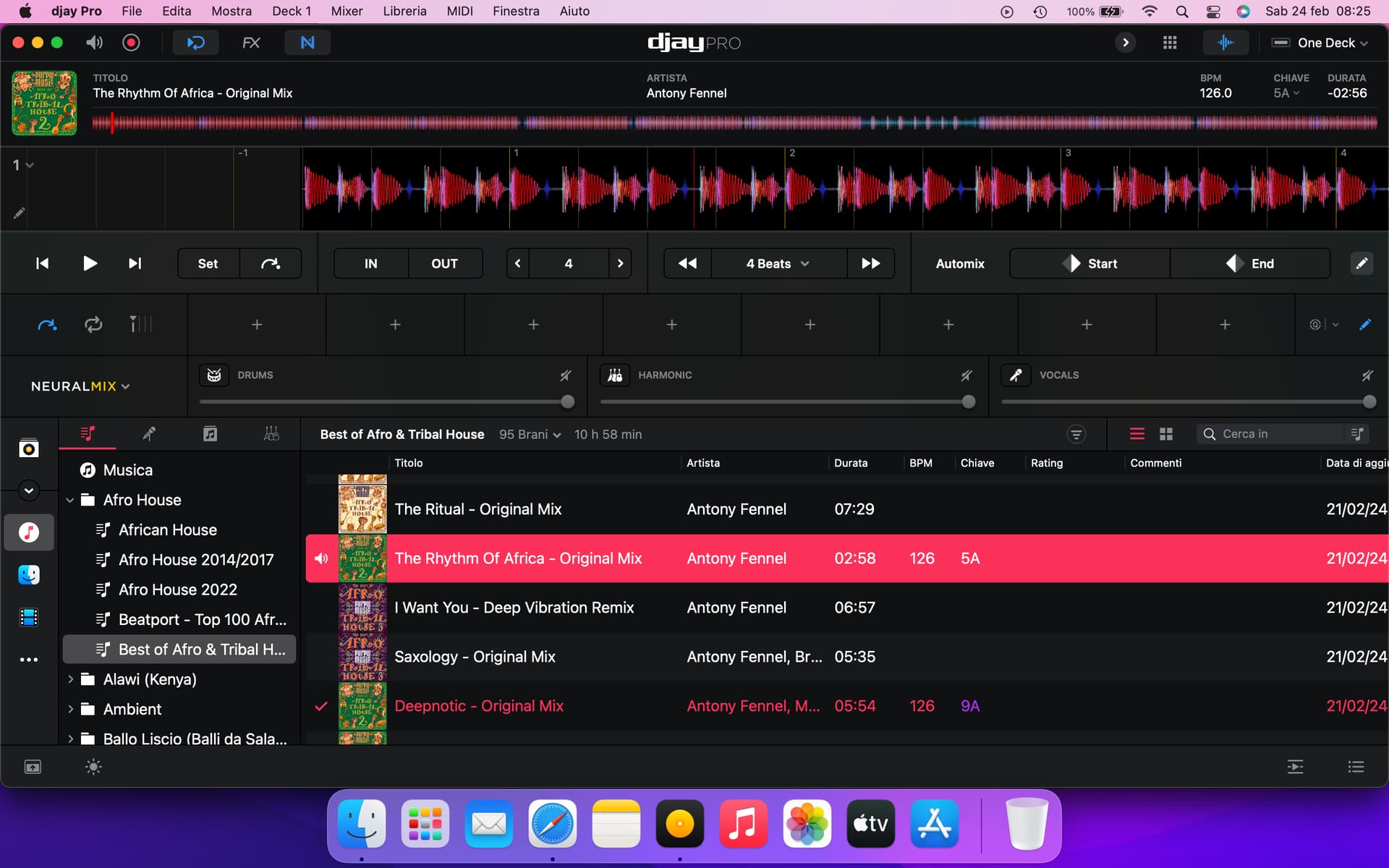Open the 4 Beats skip dropdown

tap(778, 263)
